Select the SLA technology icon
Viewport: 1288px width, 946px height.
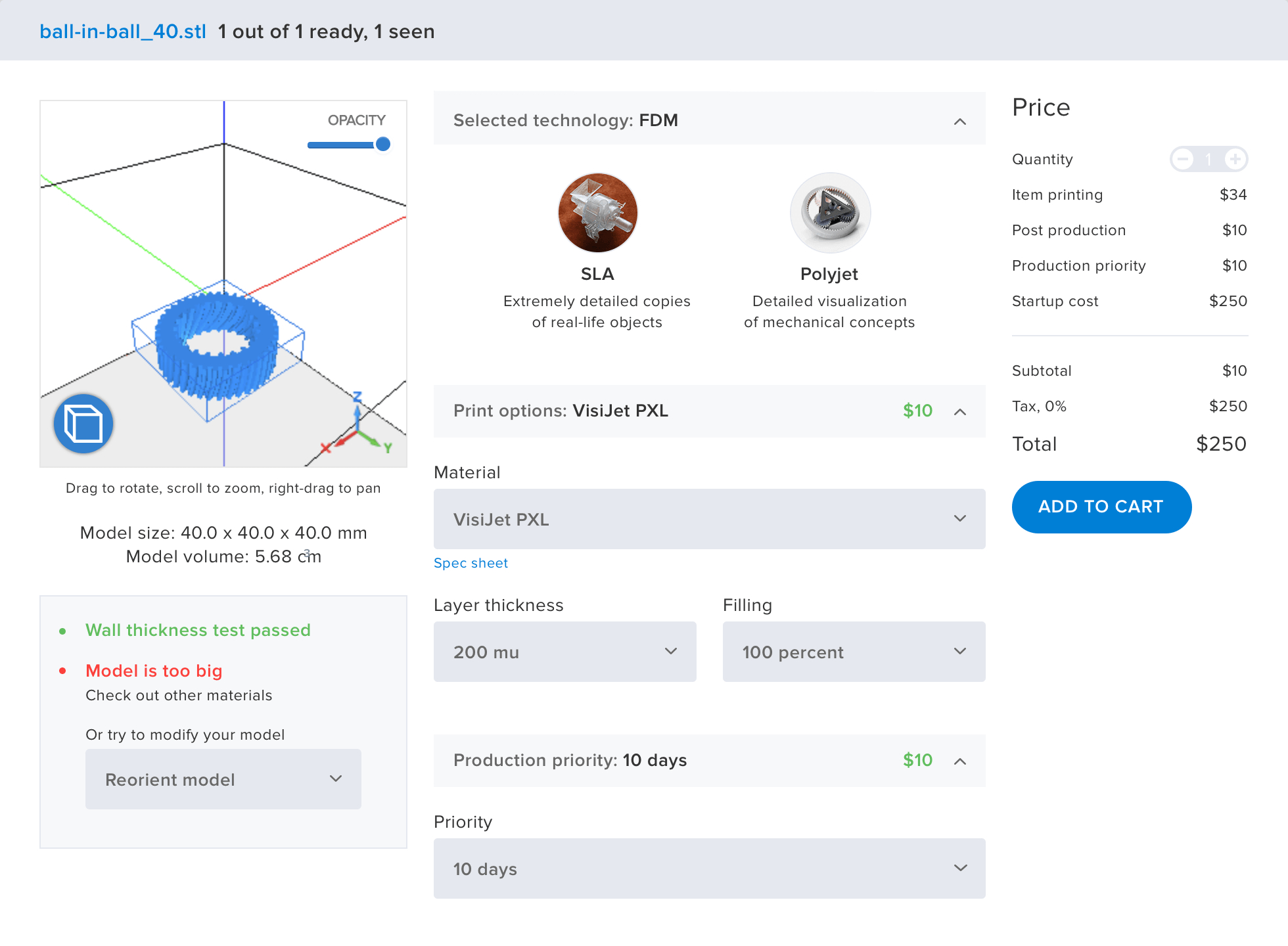pos(597,212)
